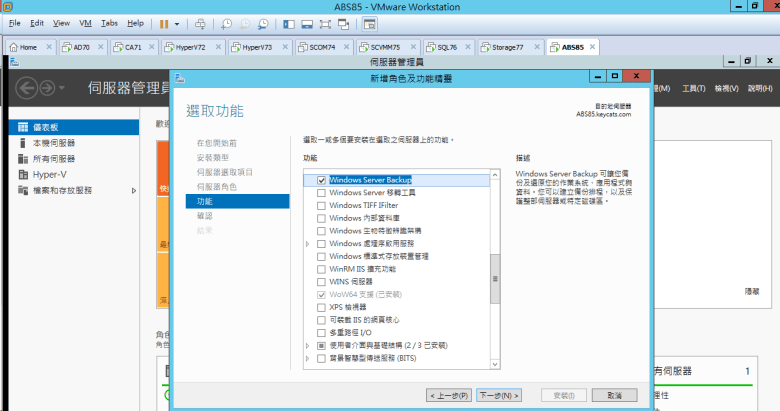Image resolution: width=780 pixels, height=411 pixels.
Task: Click the 取消 cancel button
Action: 613,395
